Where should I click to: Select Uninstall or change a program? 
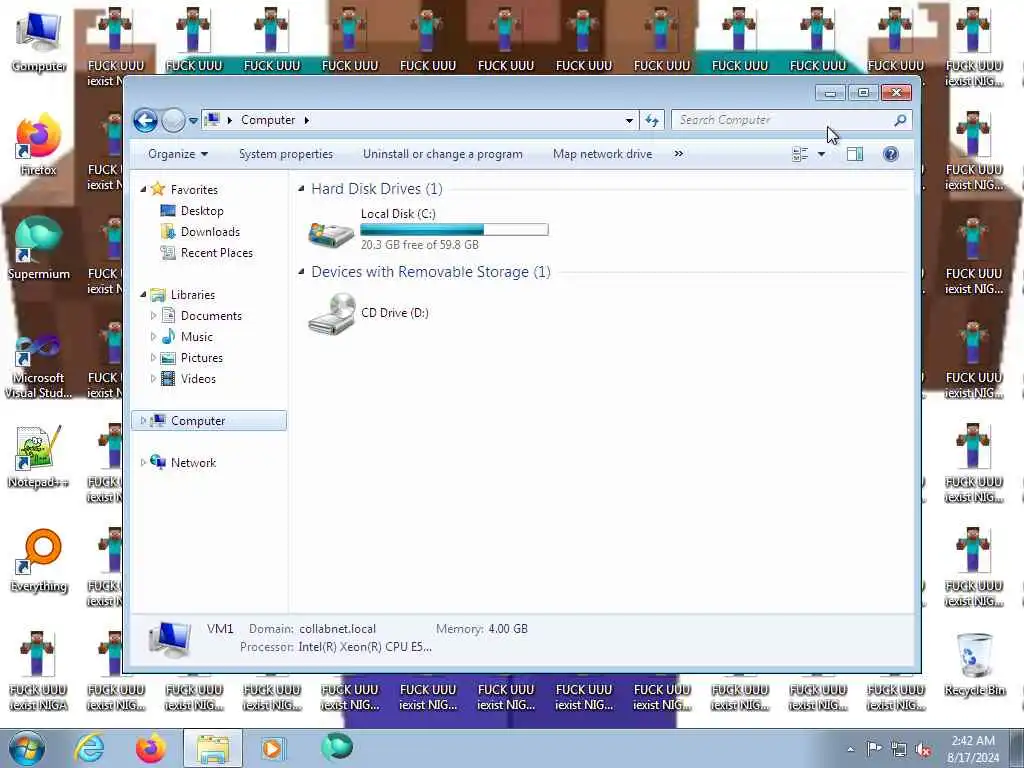point(443,154)
